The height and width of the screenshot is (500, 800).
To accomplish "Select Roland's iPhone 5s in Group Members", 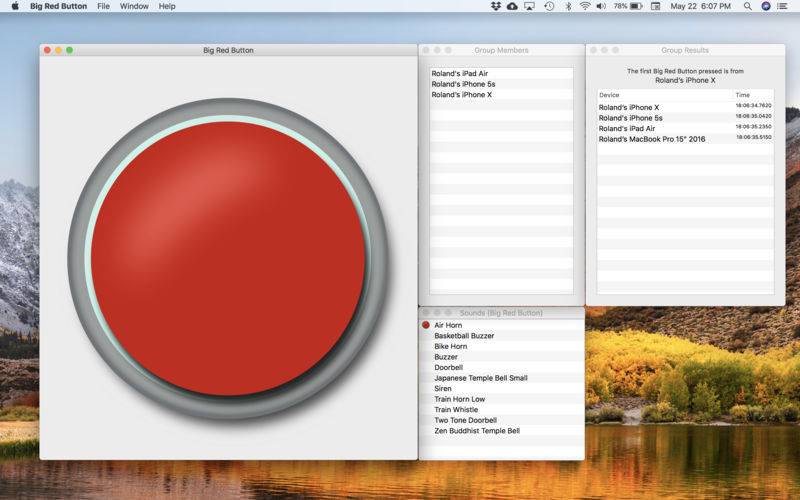I will [x=501, y=84].
